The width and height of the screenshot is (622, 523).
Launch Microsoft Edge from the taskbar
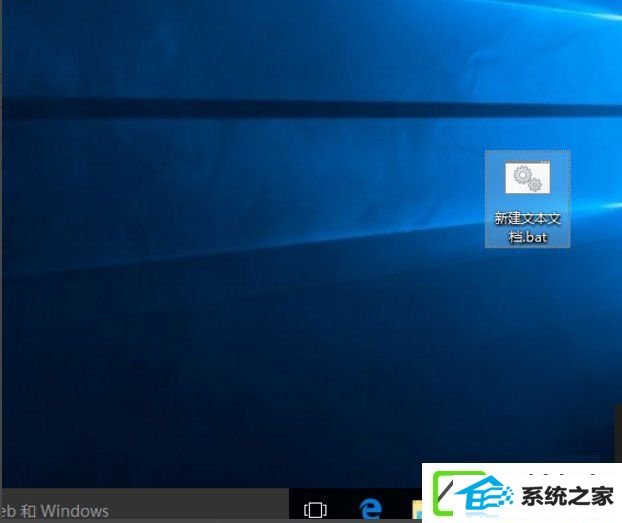(371, 510)
